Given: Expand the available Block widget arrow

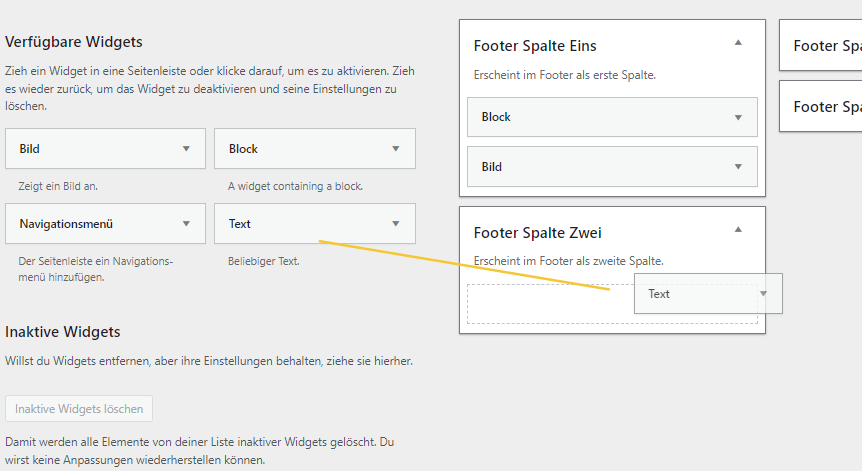Looking at the screenshot, I should pos(396,149).
